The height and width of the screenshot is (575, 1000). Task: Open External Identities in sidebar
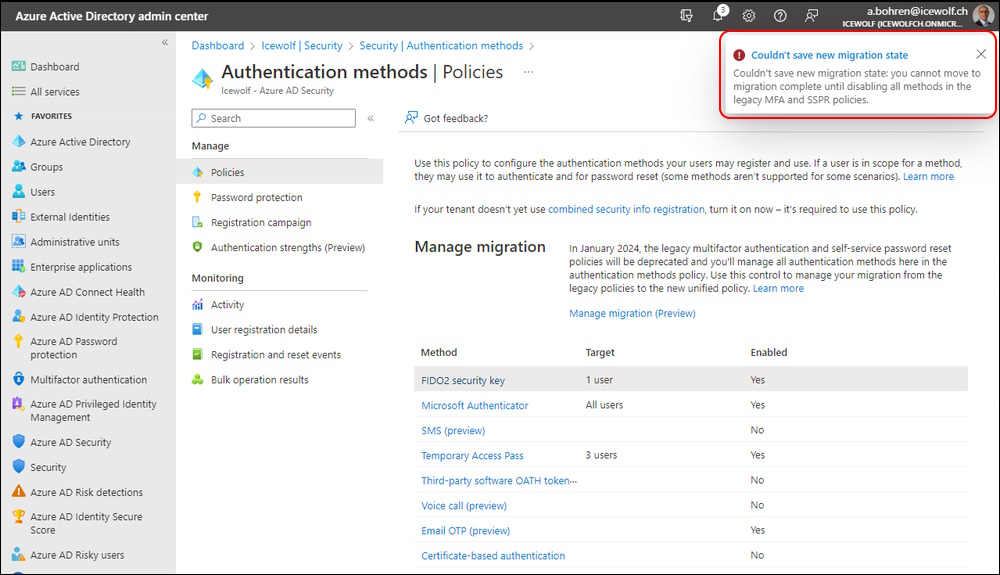tap(70, 217)
